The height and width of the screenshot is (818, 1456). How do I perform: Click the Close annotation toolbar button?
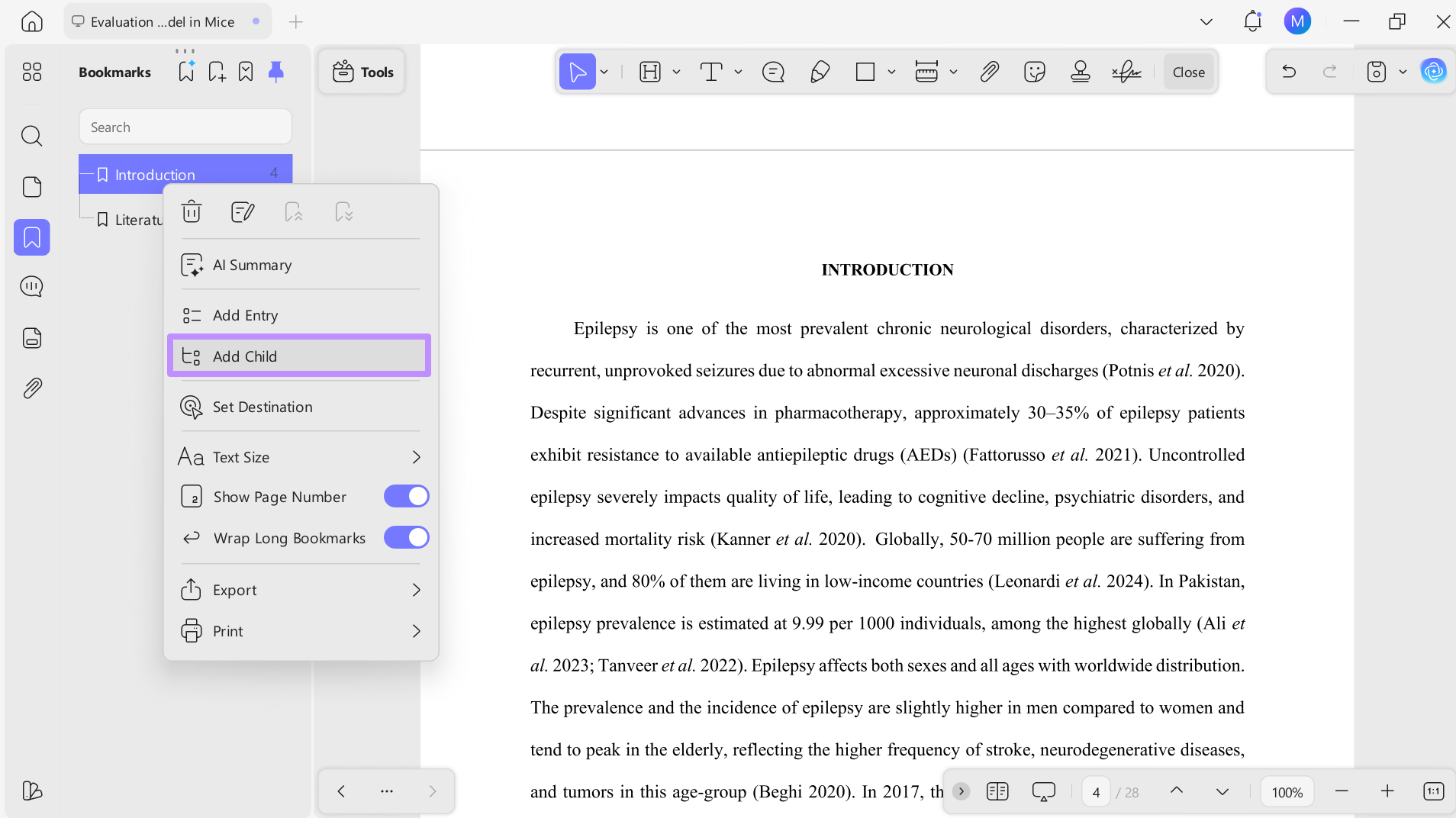point(1188,72)
